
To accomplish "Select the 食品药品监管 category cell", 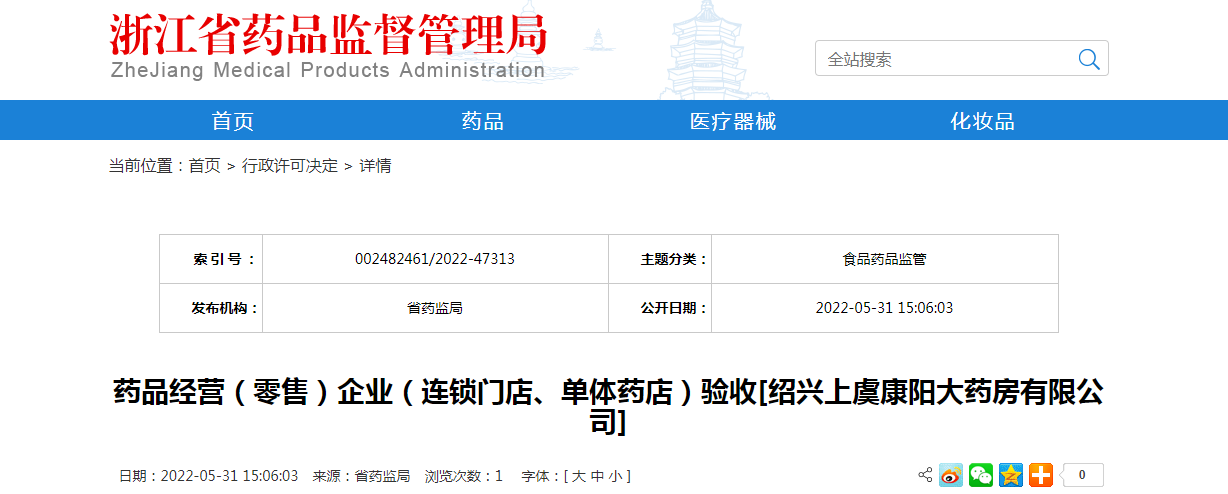I will [x=884, y=259].
